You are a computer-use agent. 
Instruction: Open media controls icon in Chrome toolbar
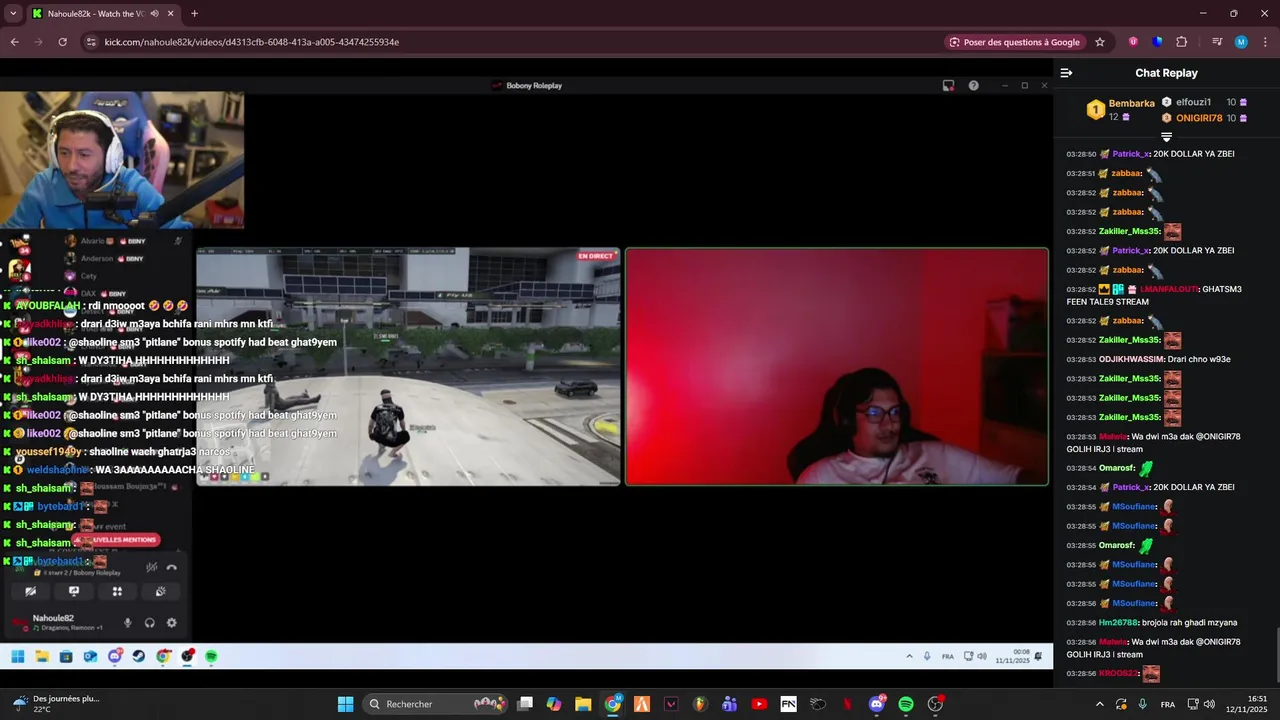(1217, 42)
